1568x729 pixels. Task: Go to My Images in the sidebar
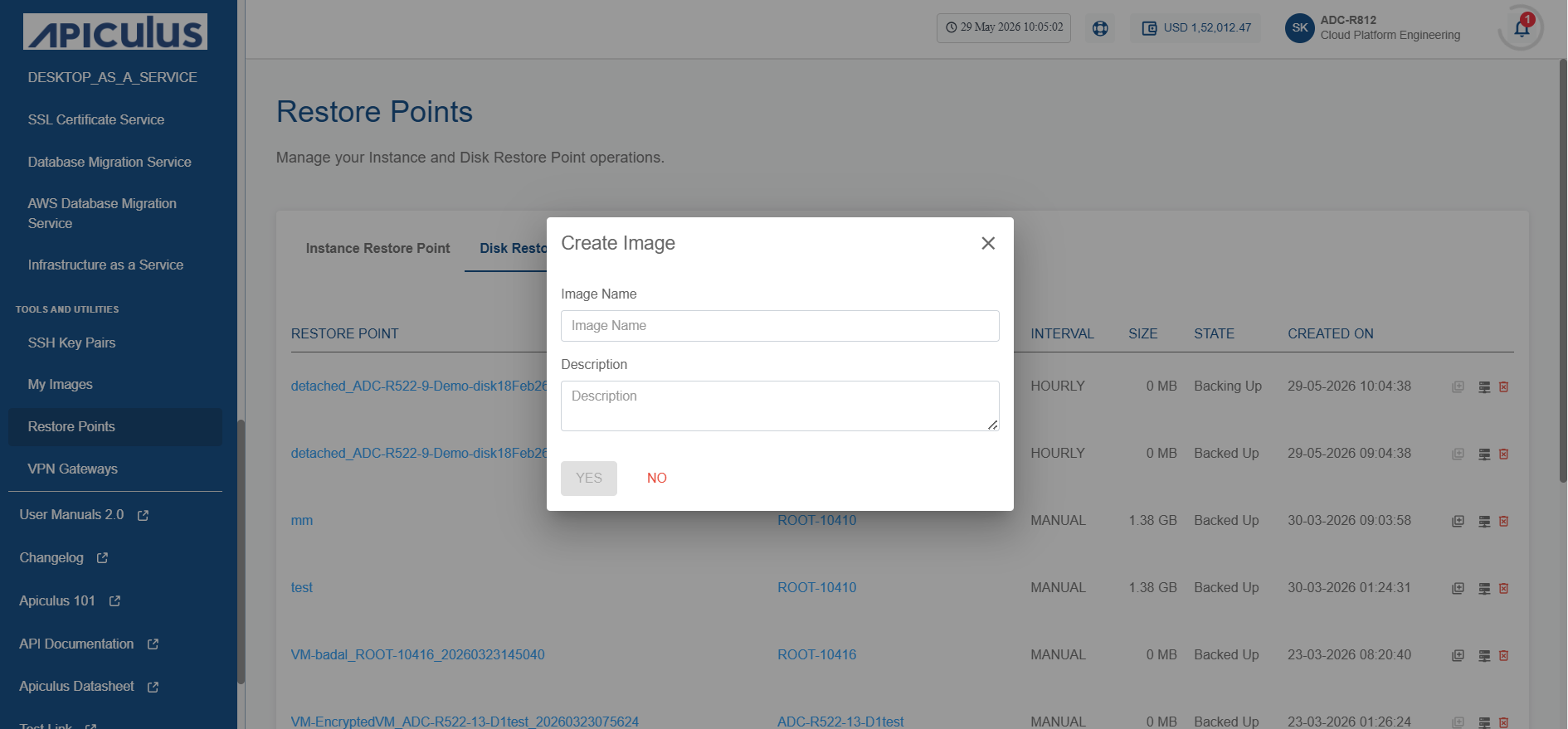point(60,384)
